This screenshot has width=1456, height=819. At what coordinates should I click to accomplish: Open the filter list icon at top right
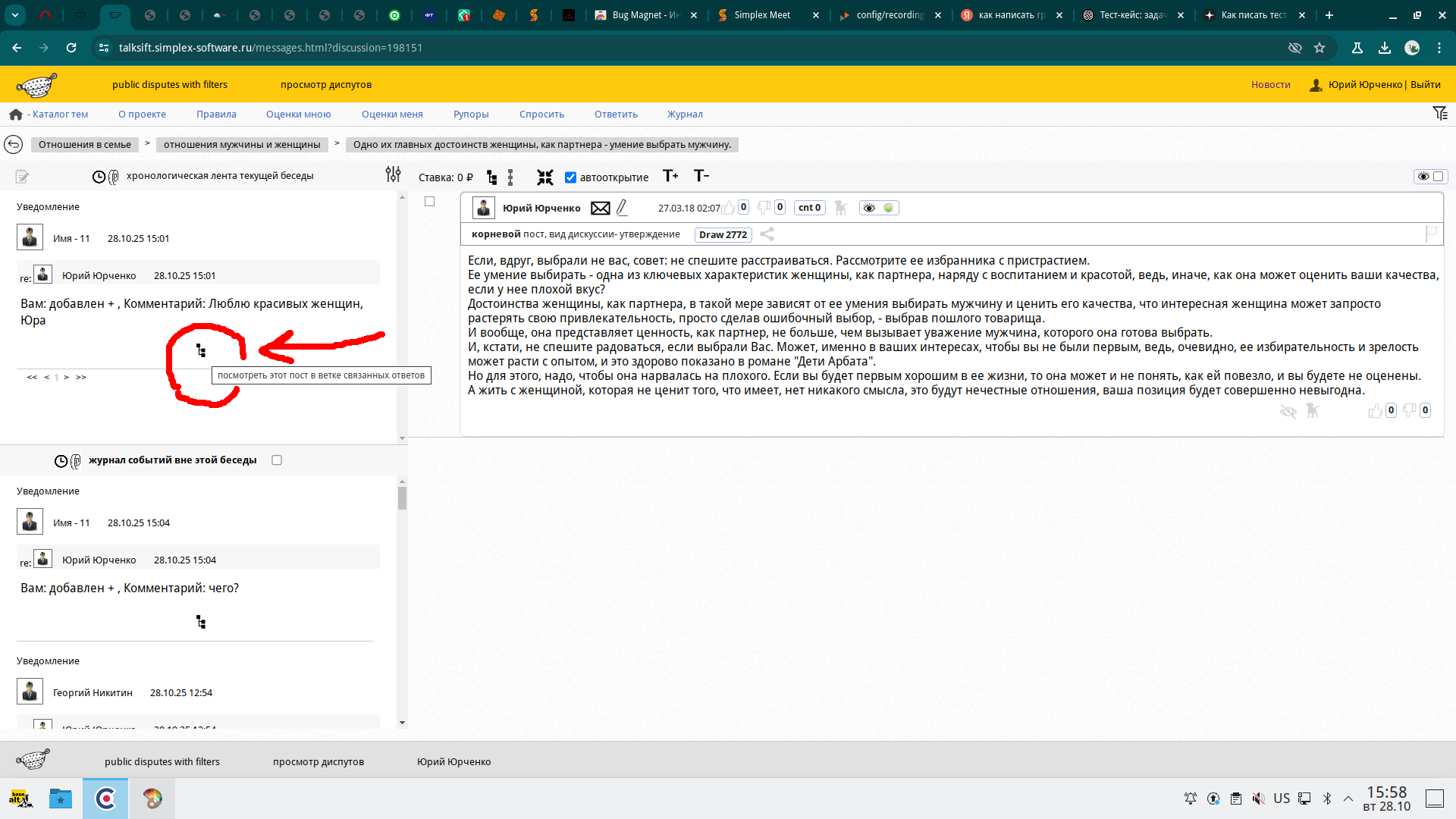pos(1440,114)
